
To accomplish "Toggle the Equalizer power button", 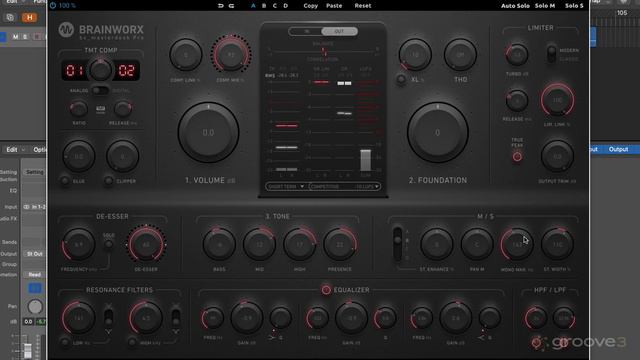I will (326, 290).
